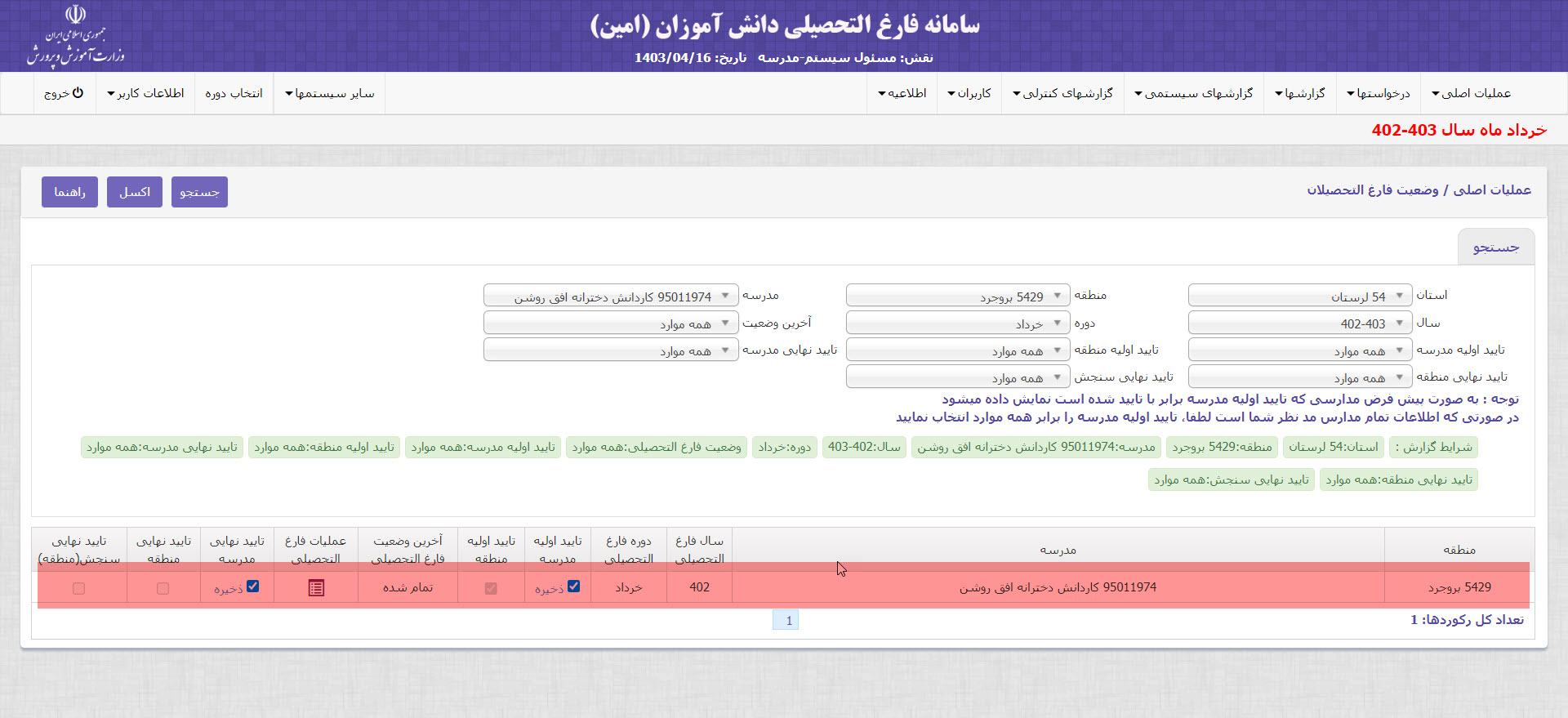
Task: Expand the منطقه dropdown showing 5429 بروجرد
Action: 957,296
